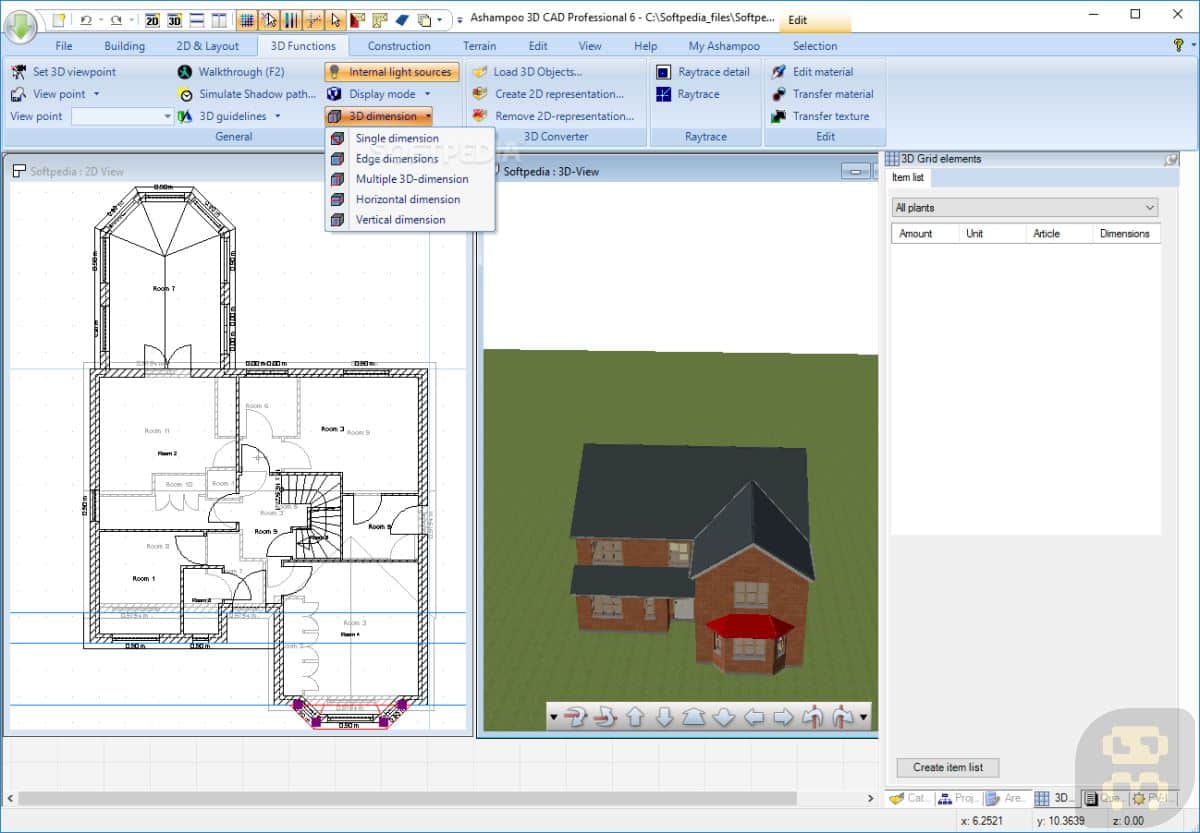Select Multiple 3D-dimension menu item

(410, 179)
